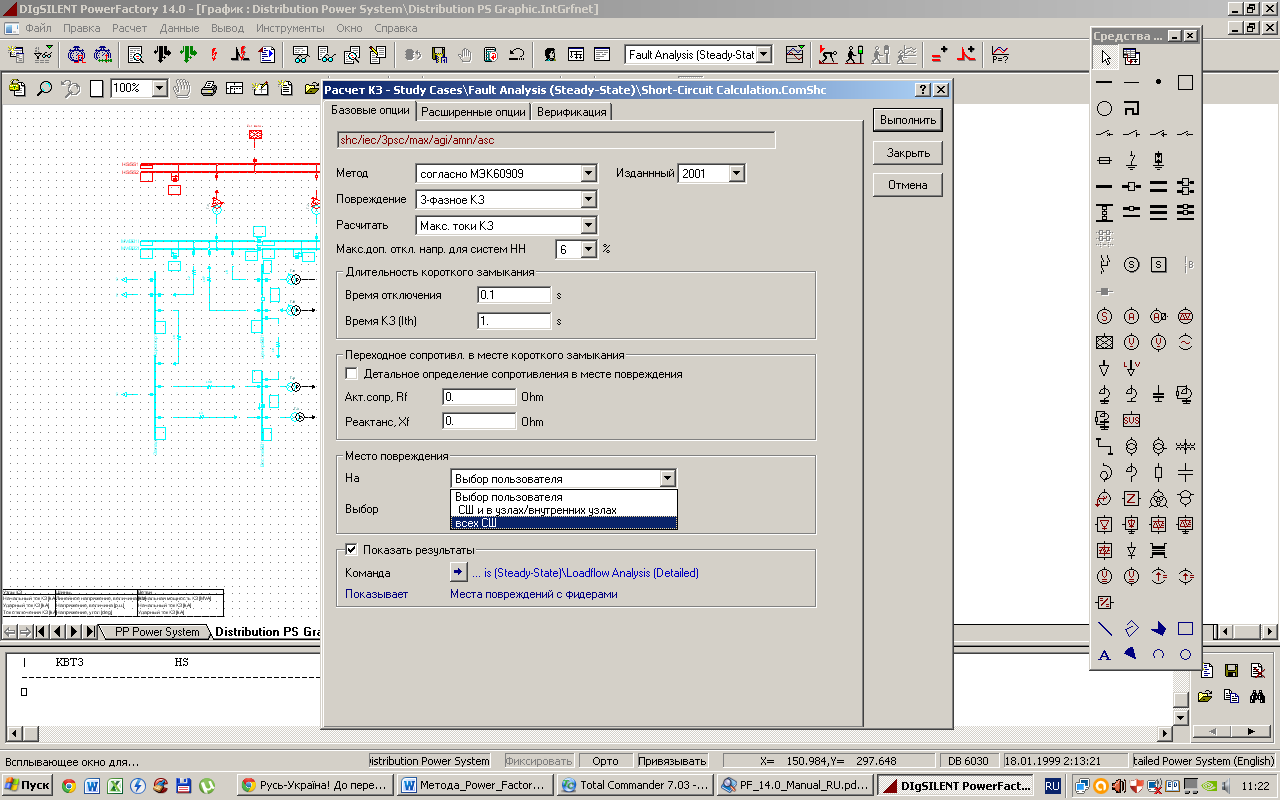1280x800 pixels.
Task: Switch to PP Power System graphic tab
Action: [156, 632]
